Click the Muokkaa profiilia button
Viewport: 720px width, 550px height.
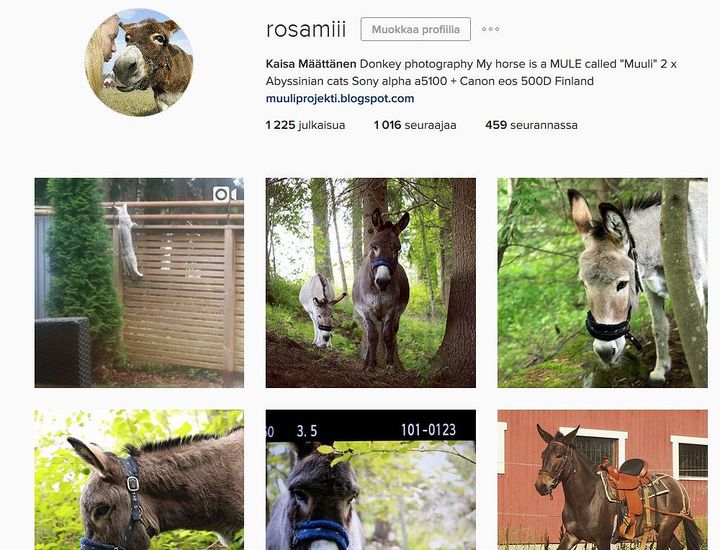[416, 29]
